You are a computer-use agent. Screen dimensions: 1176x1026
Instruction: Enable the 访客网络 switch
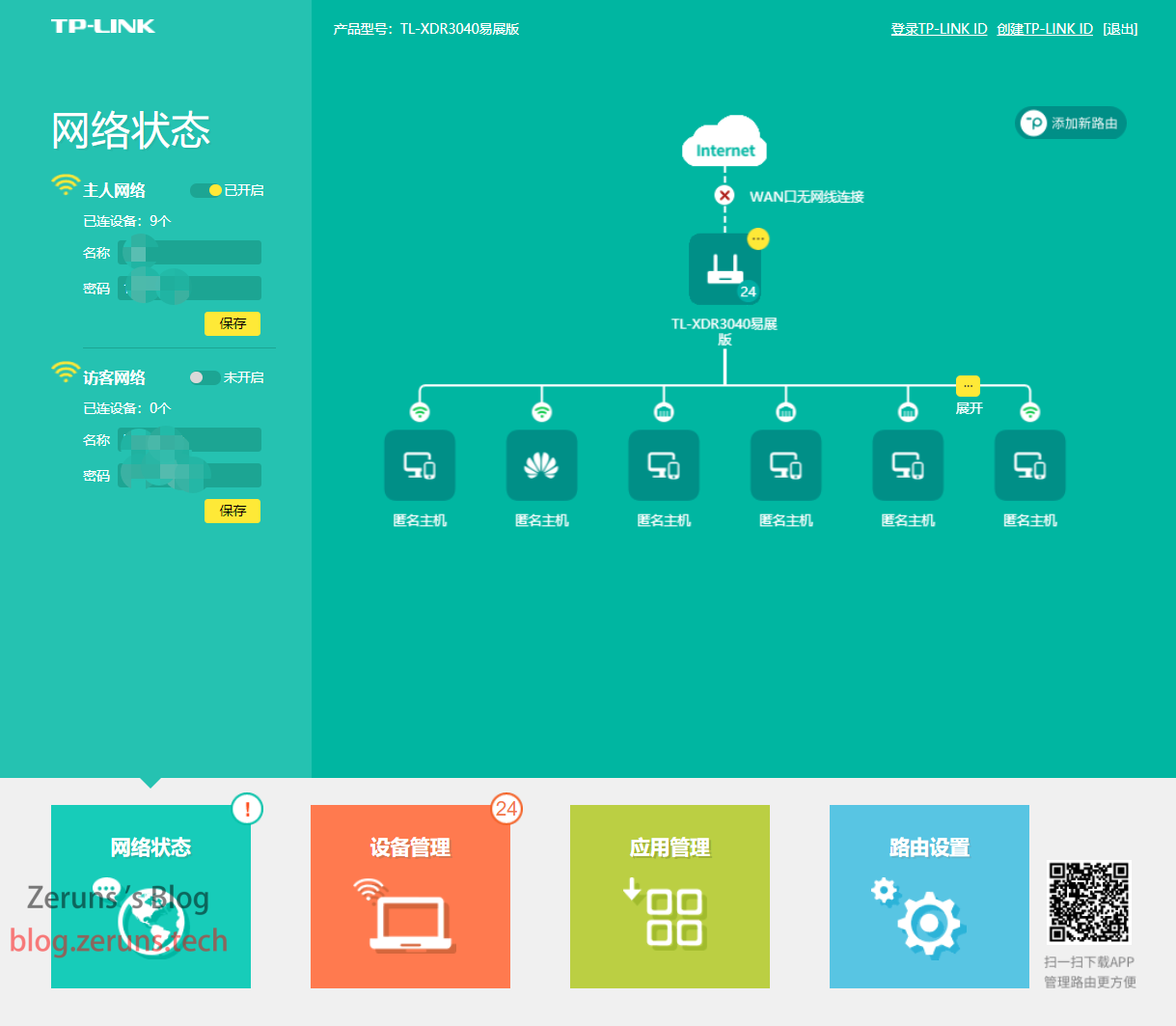pos(205,377)
